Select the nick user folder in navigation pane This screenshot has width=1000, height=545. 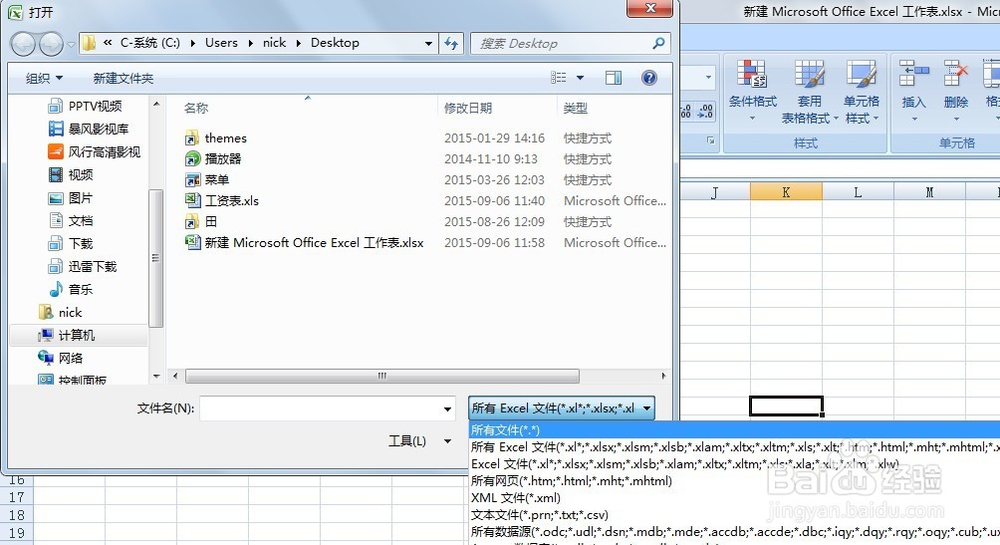pos(60,312)
